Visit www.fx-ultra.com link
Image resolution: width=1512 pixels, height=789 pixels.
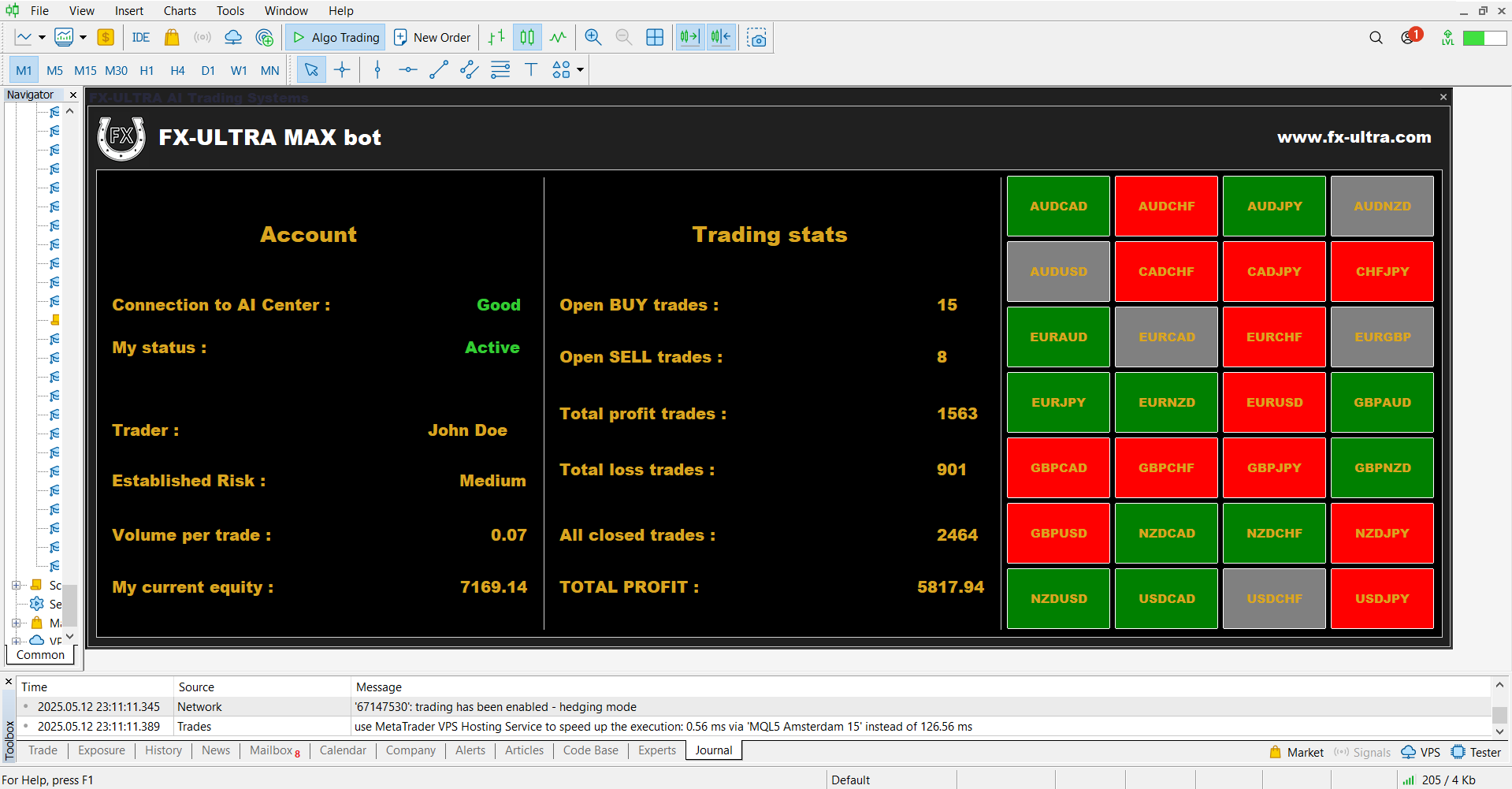pyautogui.click(x=1354, y=137)
